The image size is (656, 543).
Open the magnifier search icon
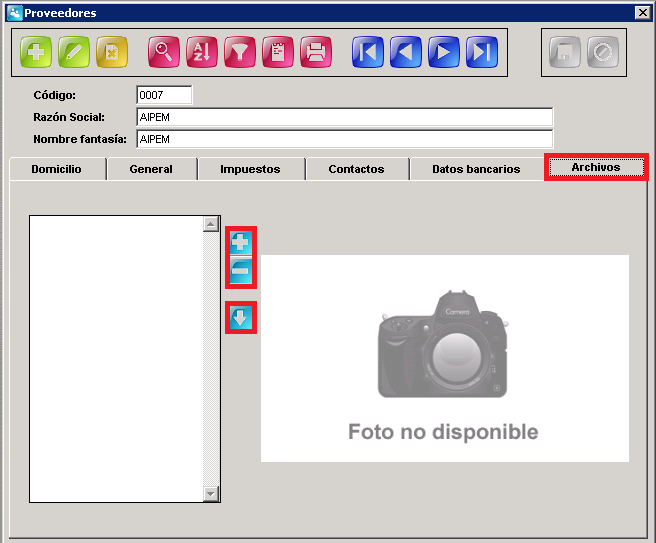(x=164, y=52)
